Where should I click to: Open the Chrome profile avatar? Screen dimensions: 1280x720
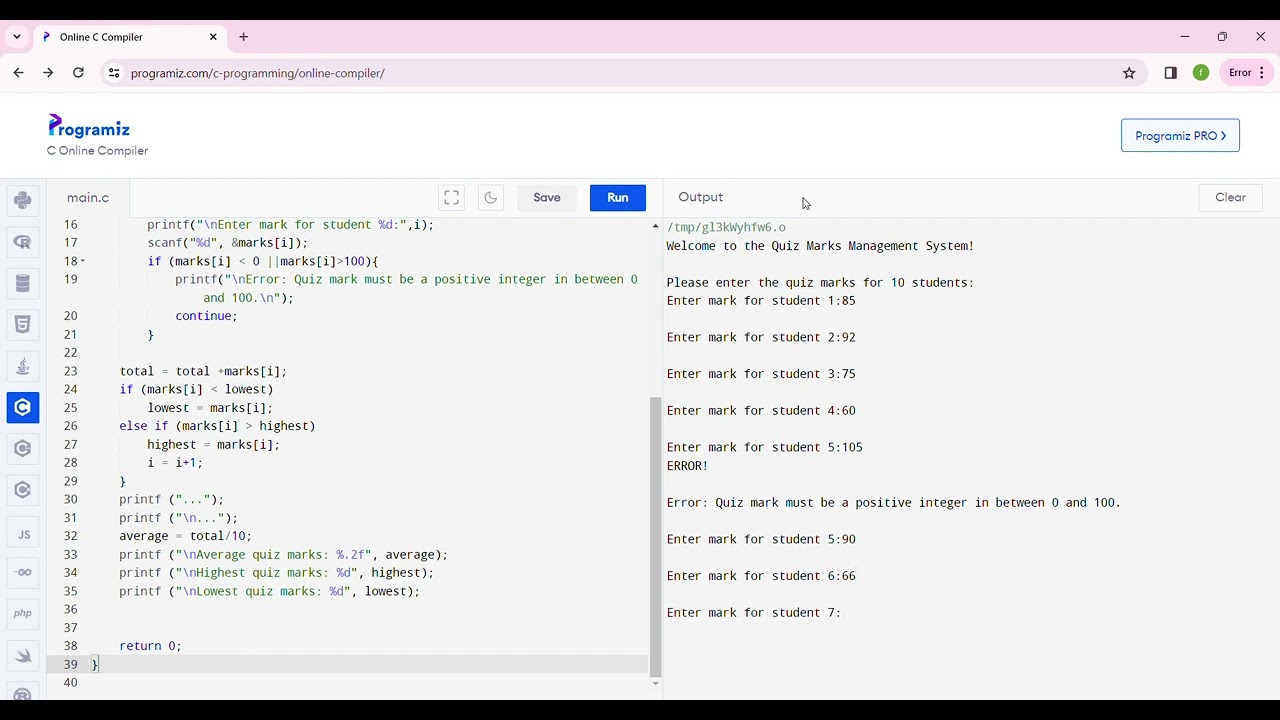tap(1201, 73)
